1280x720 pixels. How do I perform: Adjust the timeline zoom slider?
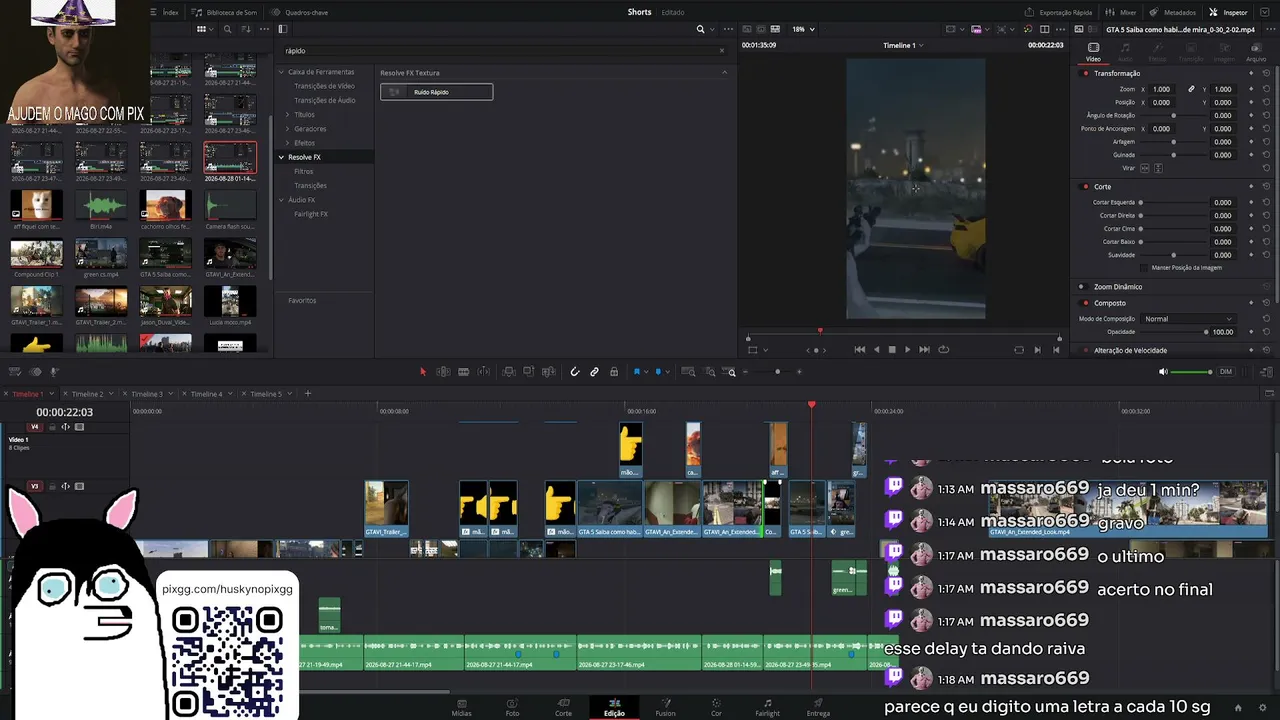click(777, 372)
